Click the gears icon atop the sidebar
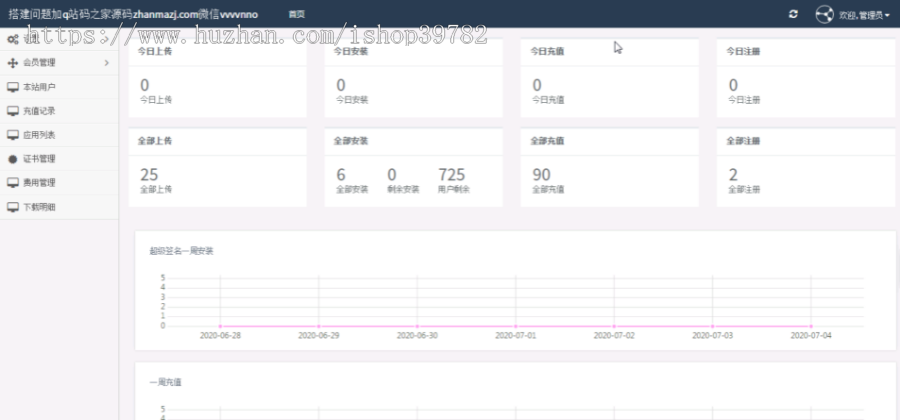This screenshot has height=420, width=900. tap(12, 39)
